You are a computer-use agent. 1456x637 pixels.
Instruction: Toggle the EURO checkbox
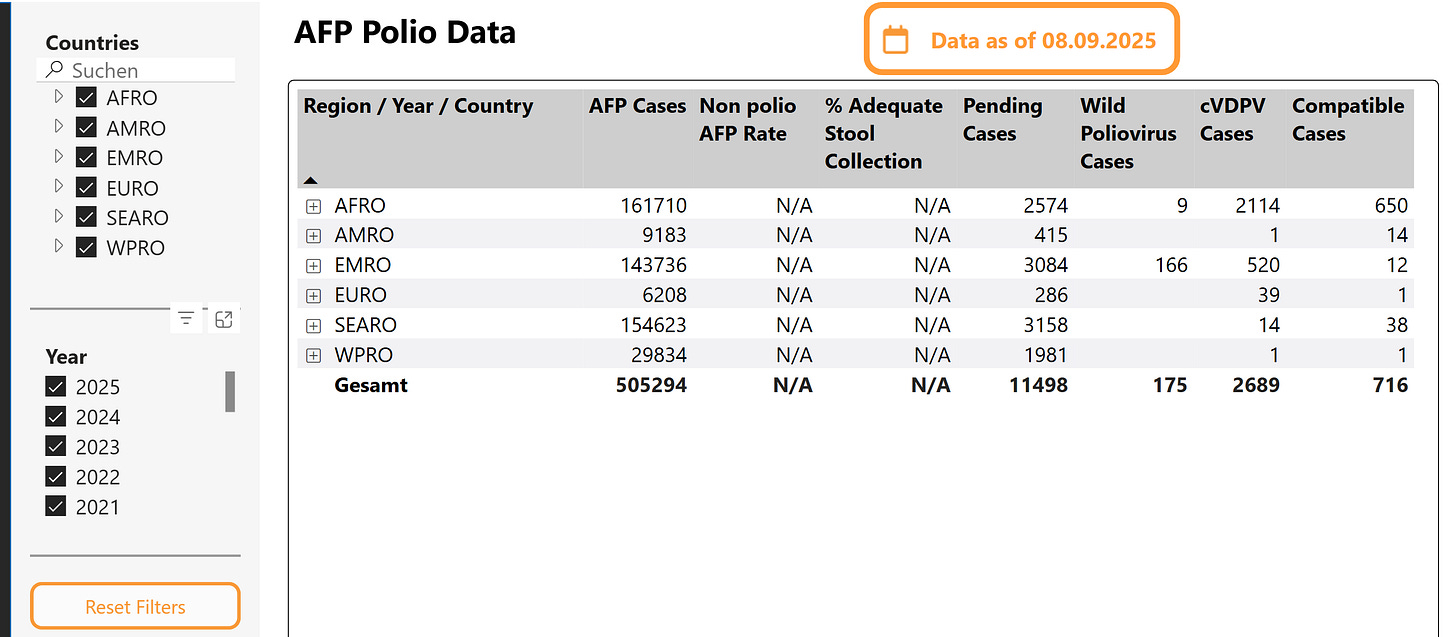tap(86, 188)
